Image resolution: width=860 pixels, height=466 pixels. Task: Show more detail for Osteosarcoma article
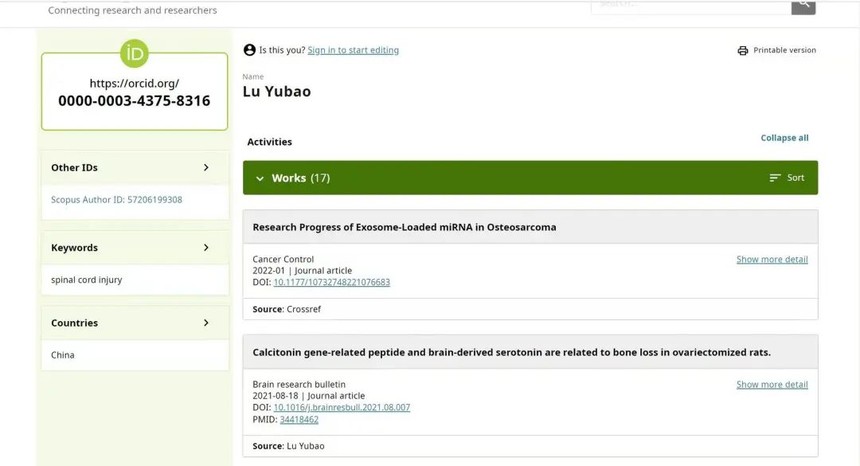pos(772,259)
